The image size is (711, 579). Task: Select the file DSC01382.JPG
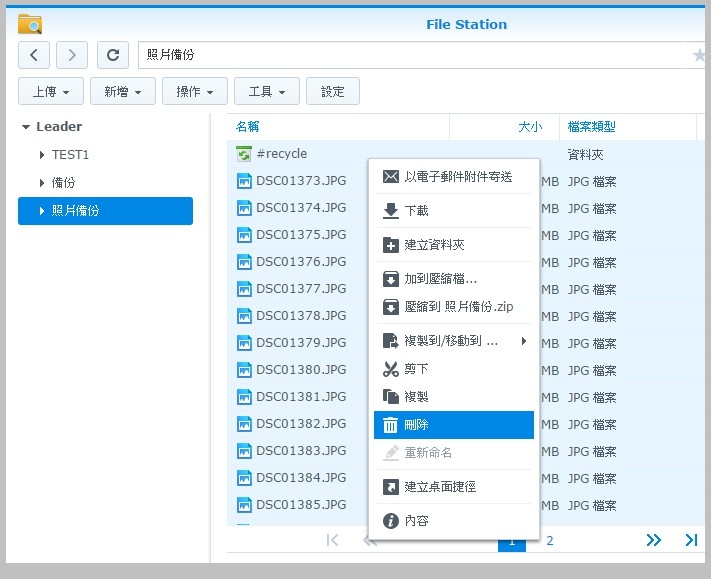click(301, 423)
